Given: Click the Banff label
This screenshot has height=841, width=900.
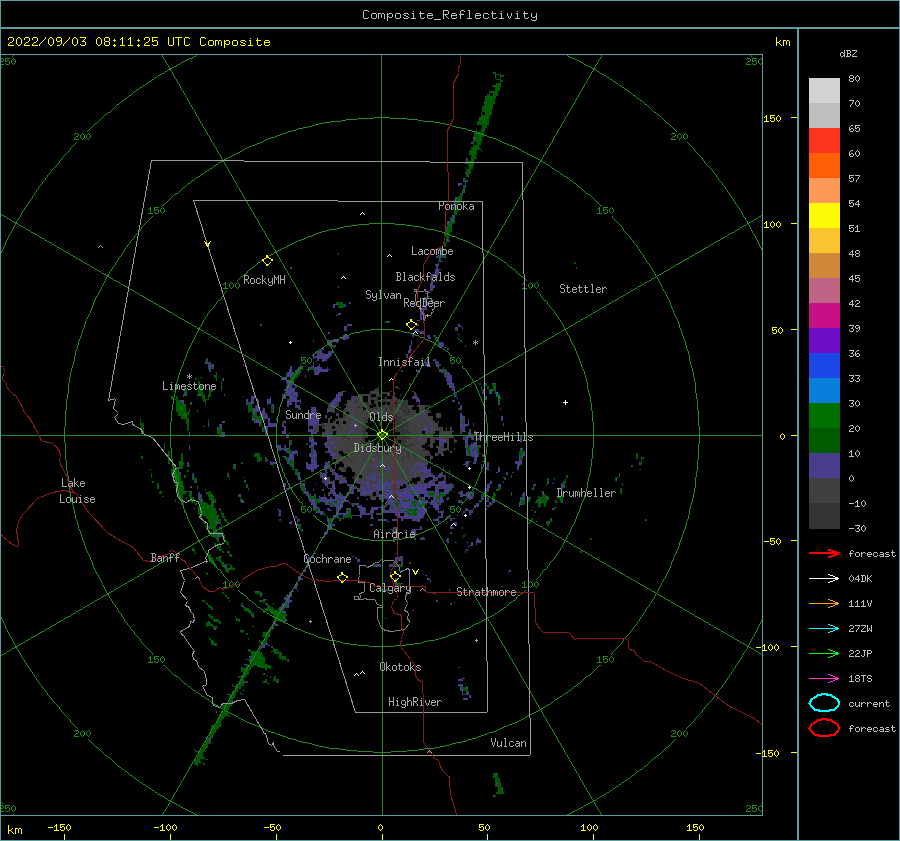Looking at the screenshot, I should pyautogui.click(x=165, y=557).
